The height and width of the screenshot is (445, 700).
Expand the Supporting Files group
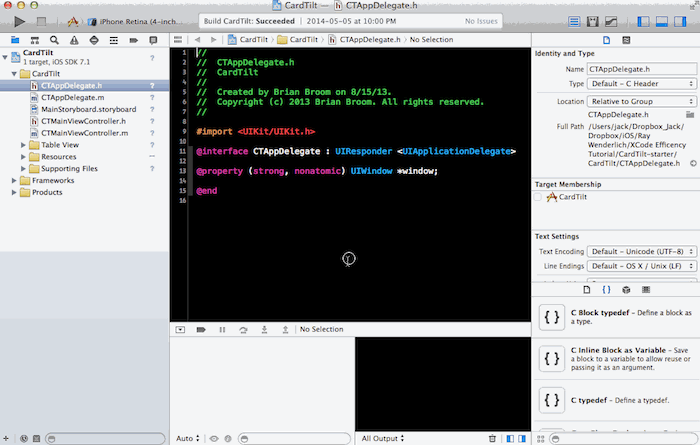(23, 168)
